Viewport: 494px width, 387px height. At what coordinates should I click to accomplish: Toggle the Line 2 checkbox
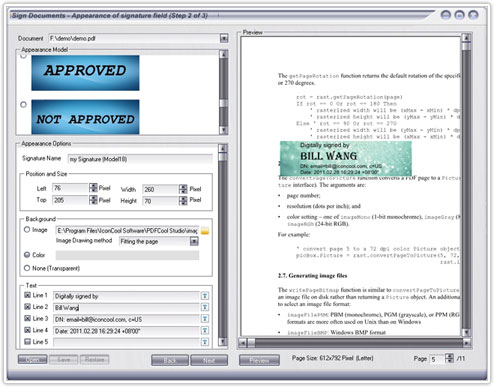(x=28, y=307)
